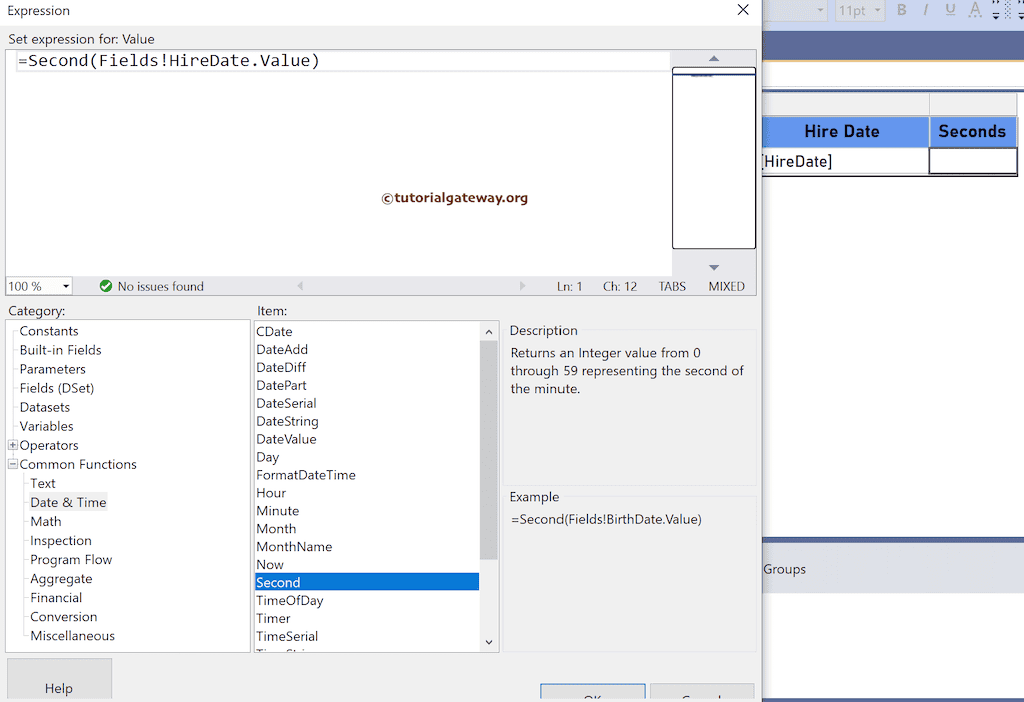
Task: Click the No issues found status icon
Action: 106,286
